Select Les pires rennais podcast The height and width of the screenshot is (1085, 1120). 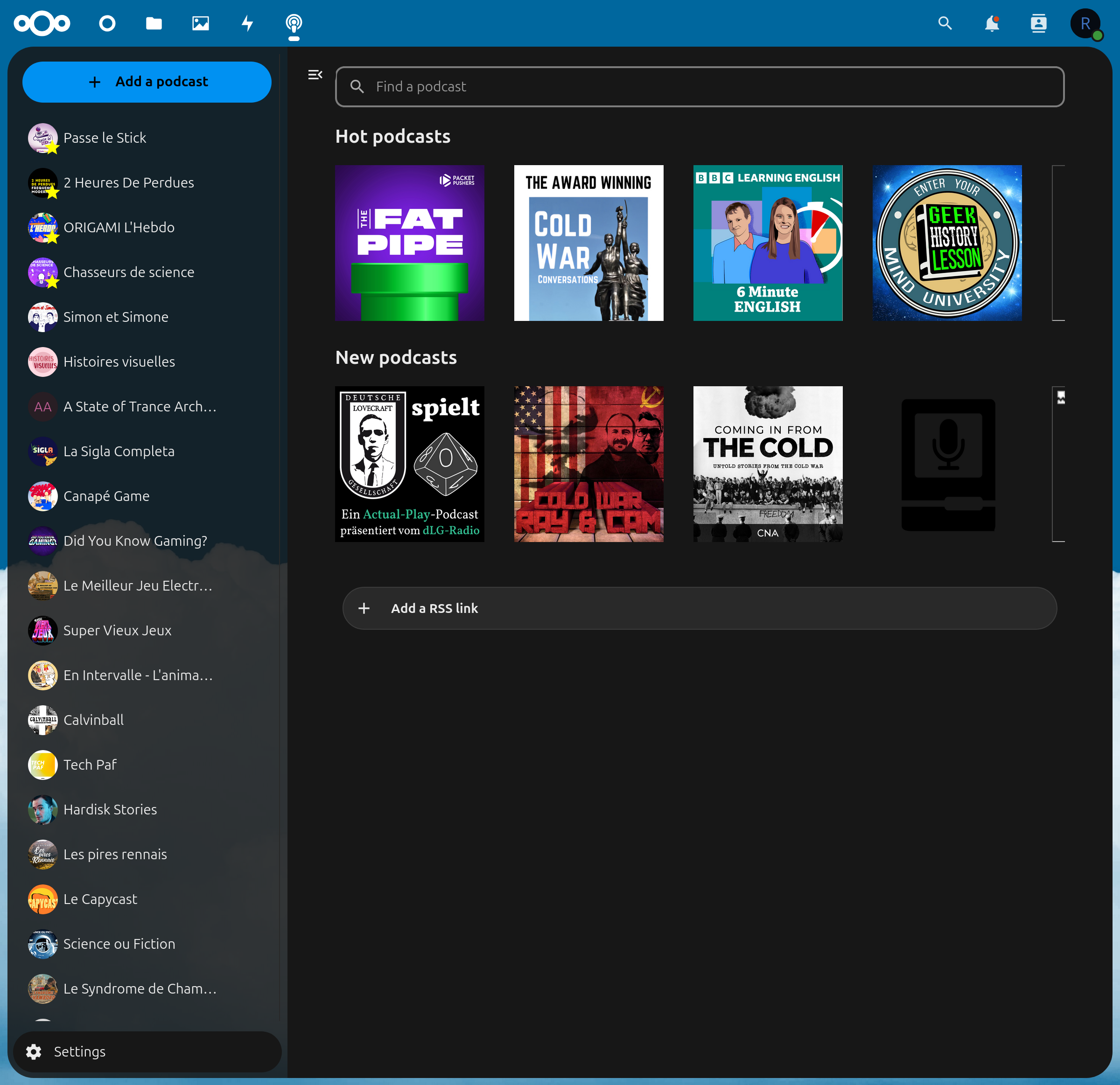point(147,855)
